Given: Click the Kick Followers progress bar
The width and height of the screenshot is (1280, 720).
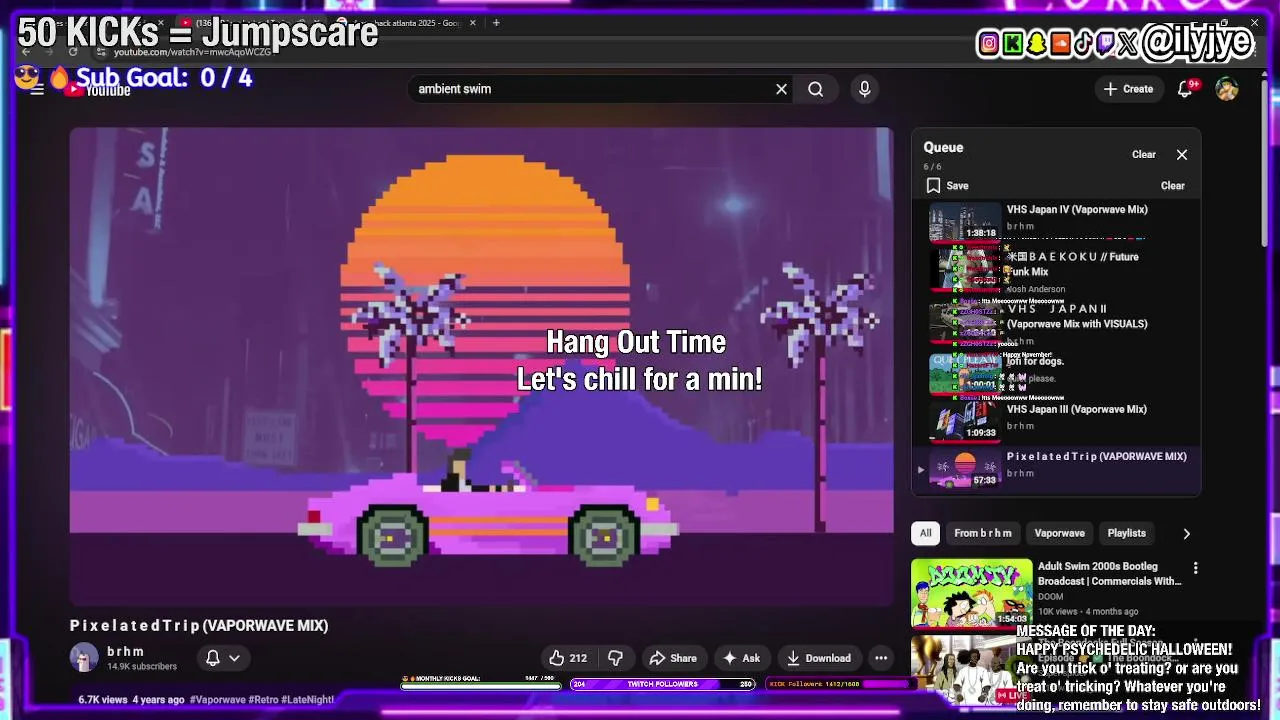Looking at the screenshot, I should 840,684.
